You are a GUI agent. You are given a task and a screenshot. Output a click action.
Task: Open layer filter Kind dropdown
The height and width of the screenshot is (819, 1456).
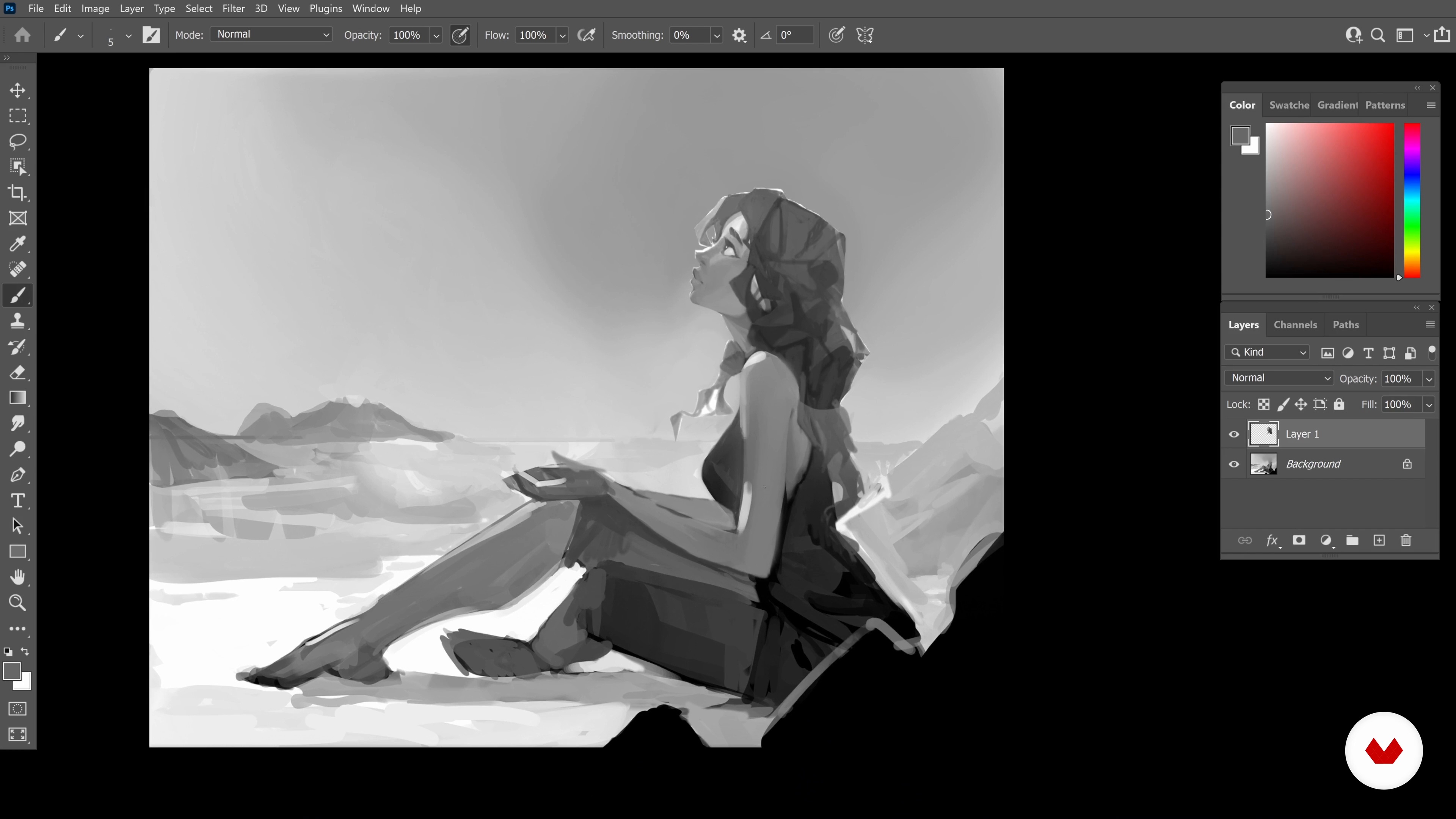point(1267,352)
